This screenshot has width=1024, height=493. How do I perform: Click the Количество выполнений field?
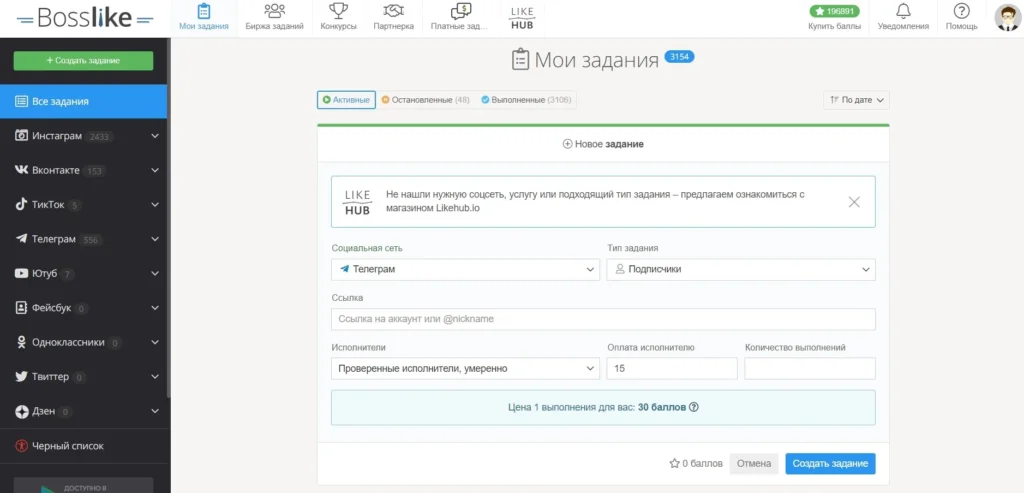point(810,368)
